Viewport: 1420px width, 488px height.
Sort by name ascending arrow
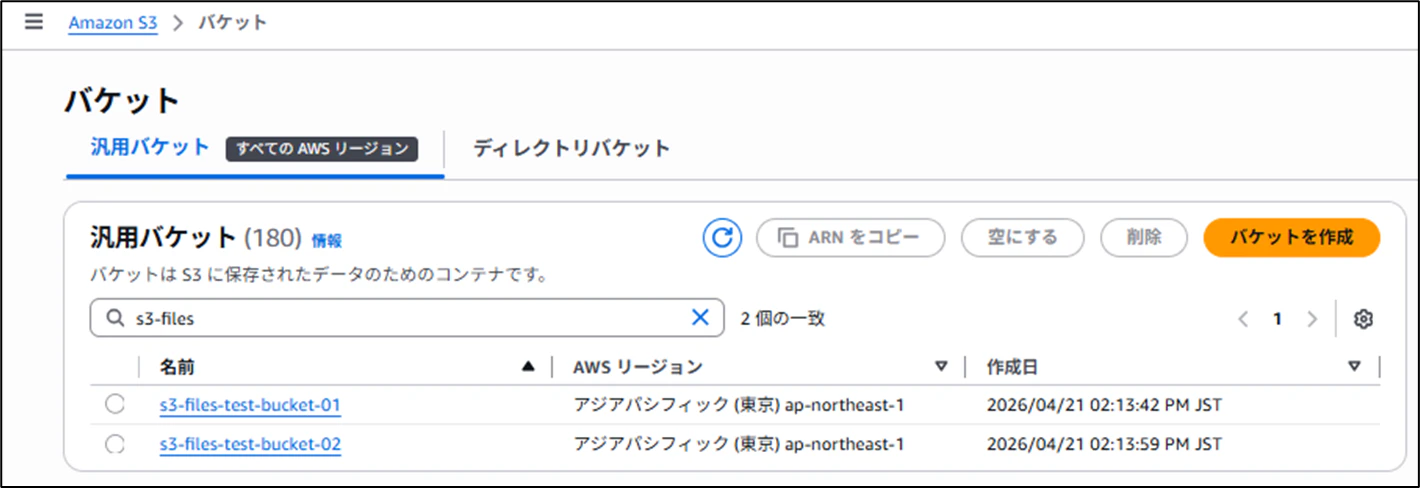[529, 367]
